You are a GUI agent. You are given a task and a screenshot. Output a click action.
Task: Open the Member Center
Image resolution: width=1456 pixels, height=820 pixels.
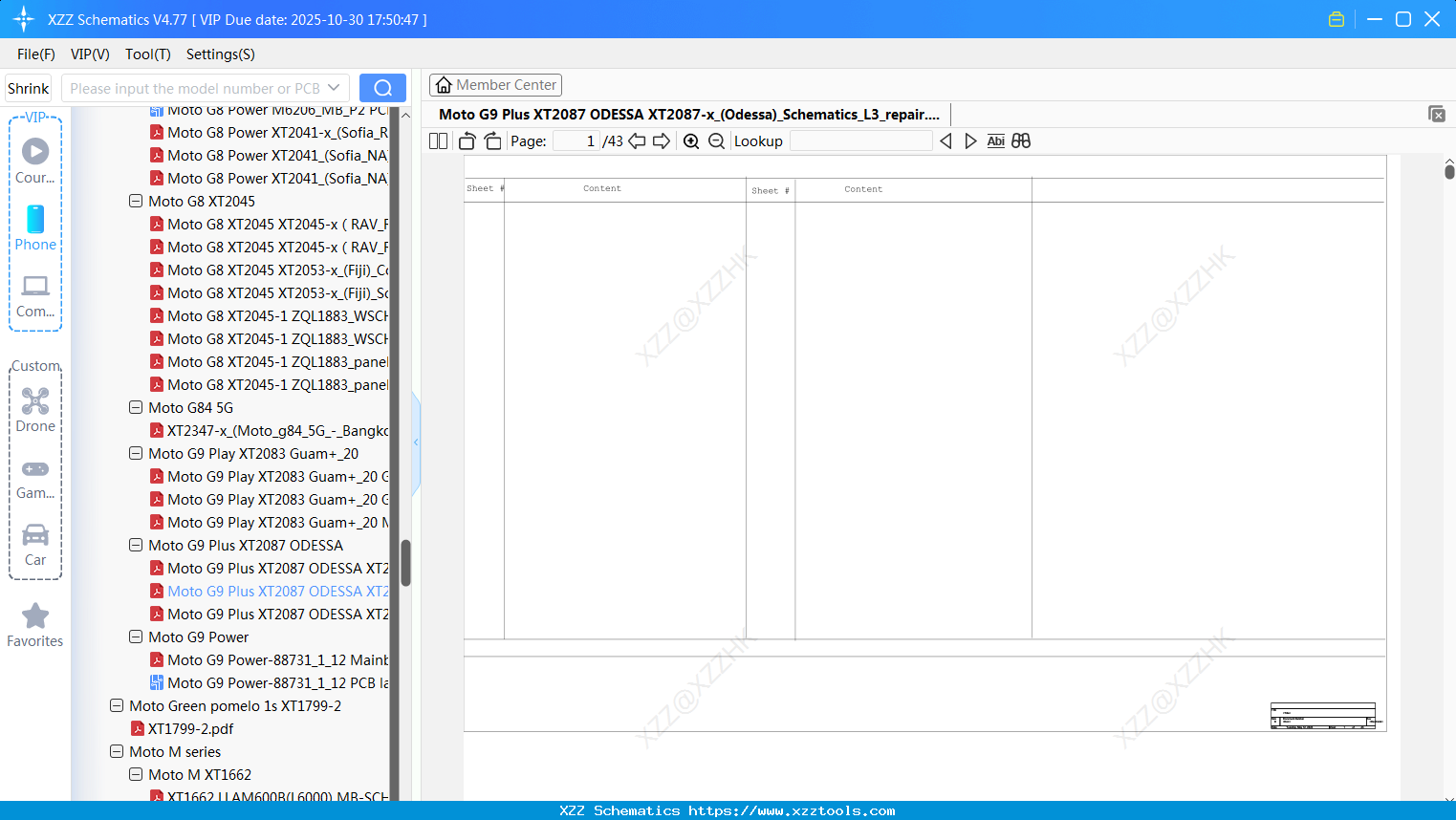click(495, 85)
